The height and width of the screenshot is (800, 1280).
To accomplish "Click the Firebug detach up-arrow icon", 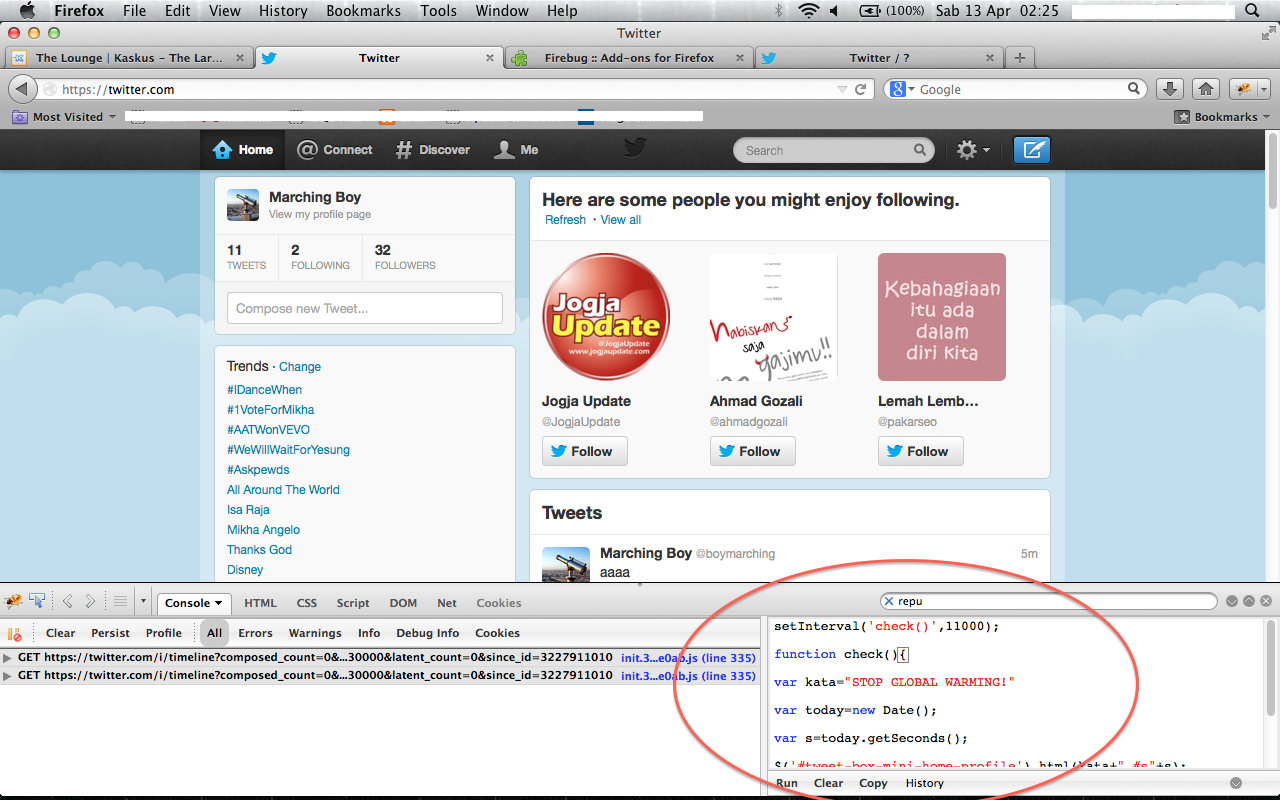I will [1249, 602].
